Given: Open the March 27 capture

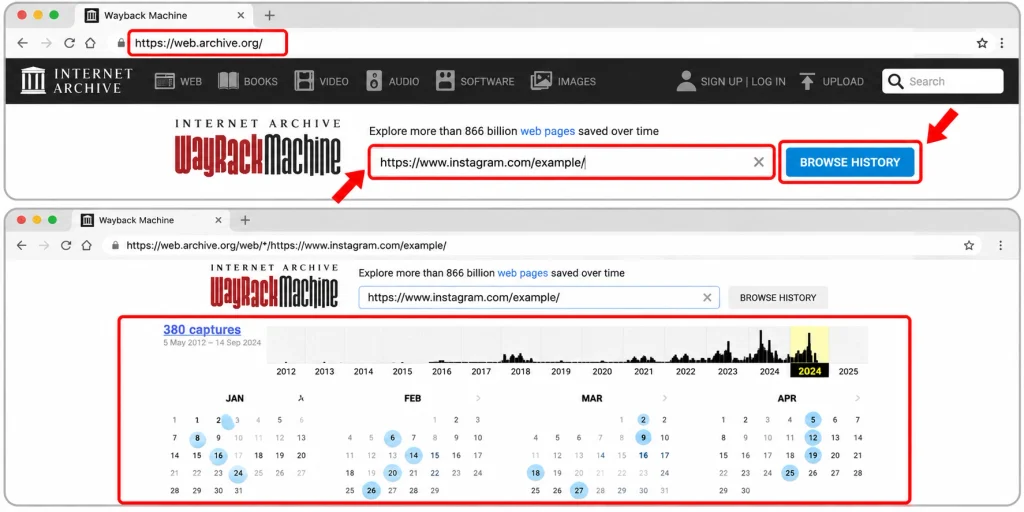Looking at the screenshot, I should click(579, 490).
